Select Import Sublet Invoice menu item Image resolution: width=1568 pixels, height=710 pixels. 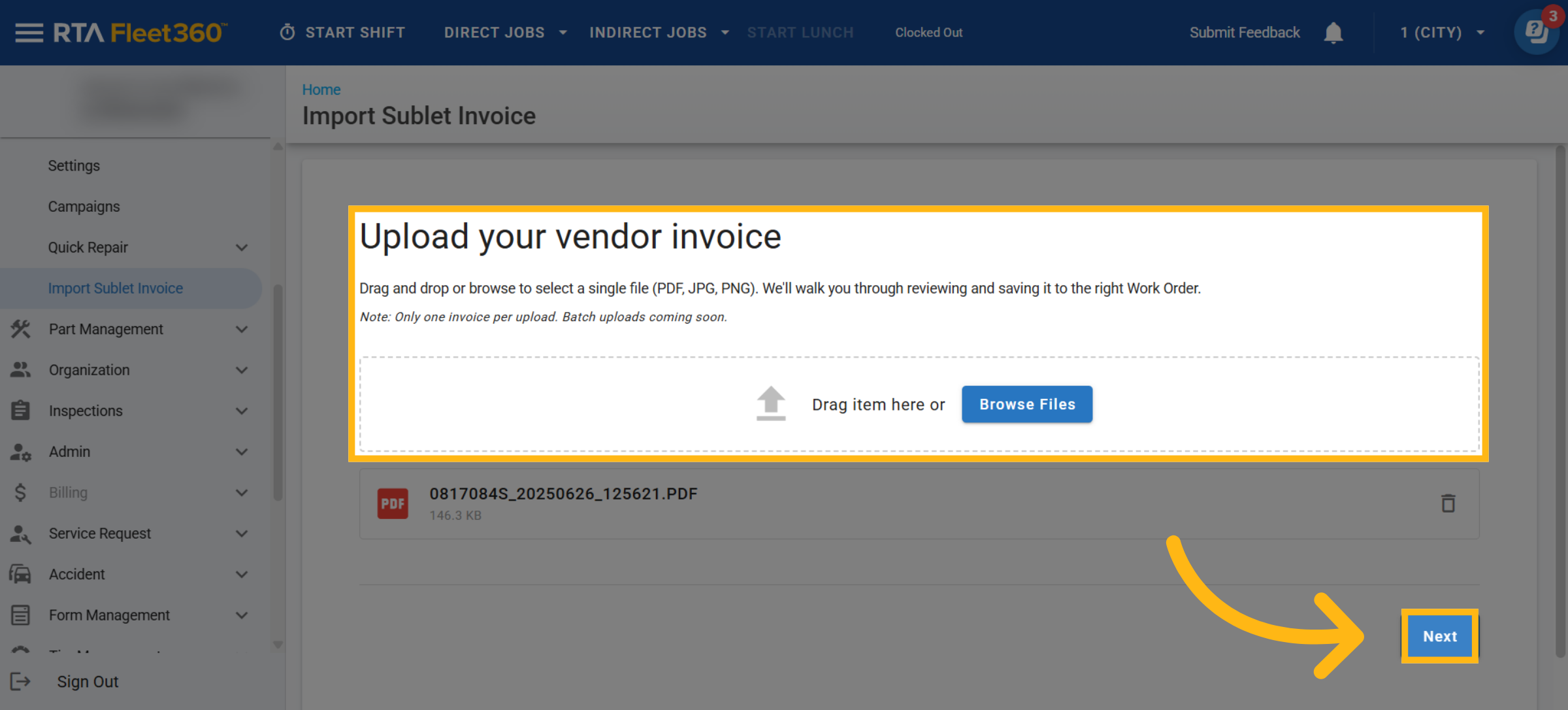click(116, 288)
